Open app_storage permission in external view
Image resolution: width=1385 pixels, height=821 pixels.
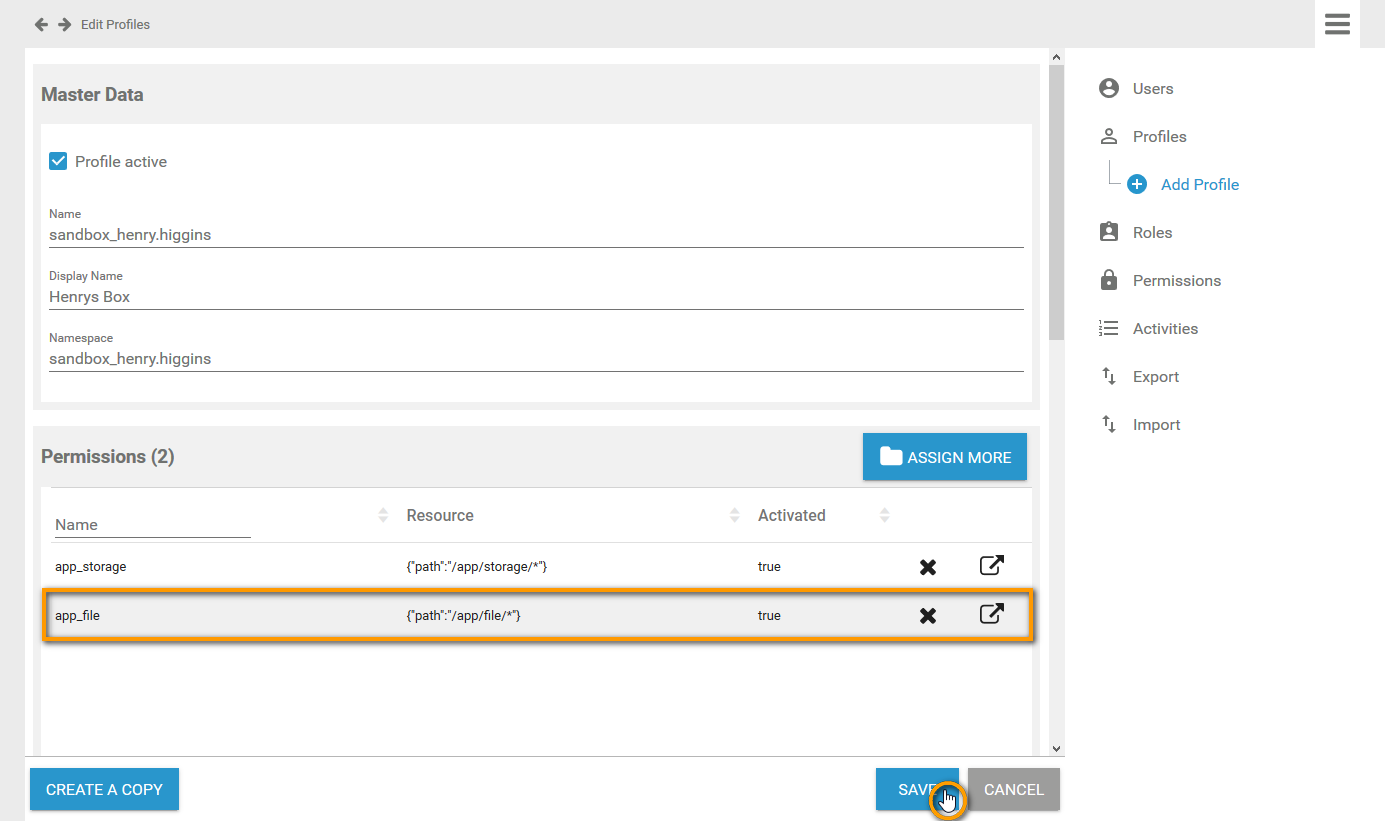[991, 566]
